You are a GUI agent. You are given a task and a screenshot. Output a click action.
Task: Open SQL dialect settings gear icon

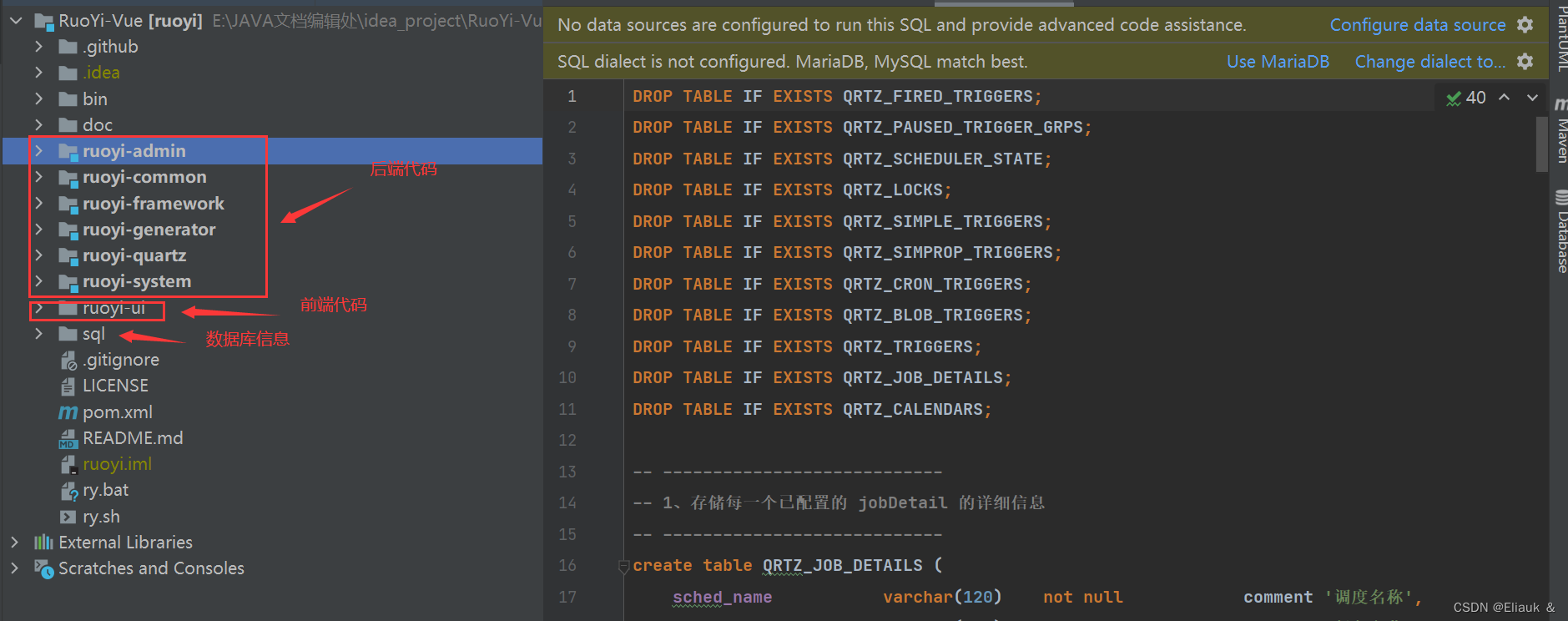1525,62
